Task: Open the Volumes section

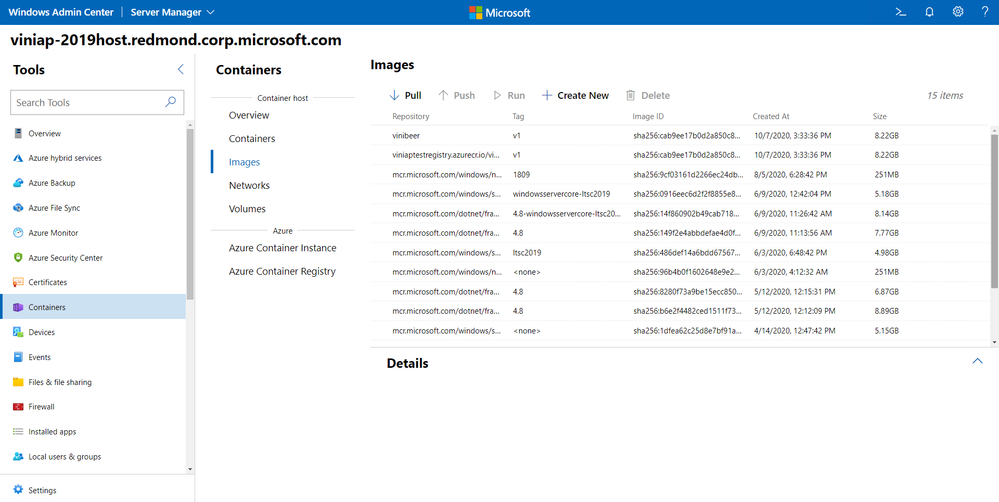Action: pyautogui.click(x=247, y=208)
